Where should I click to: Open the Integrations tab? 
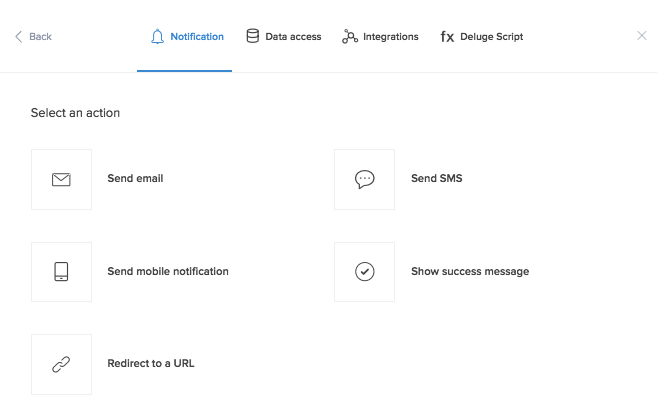pyautogui.click(x=390, y=37)
